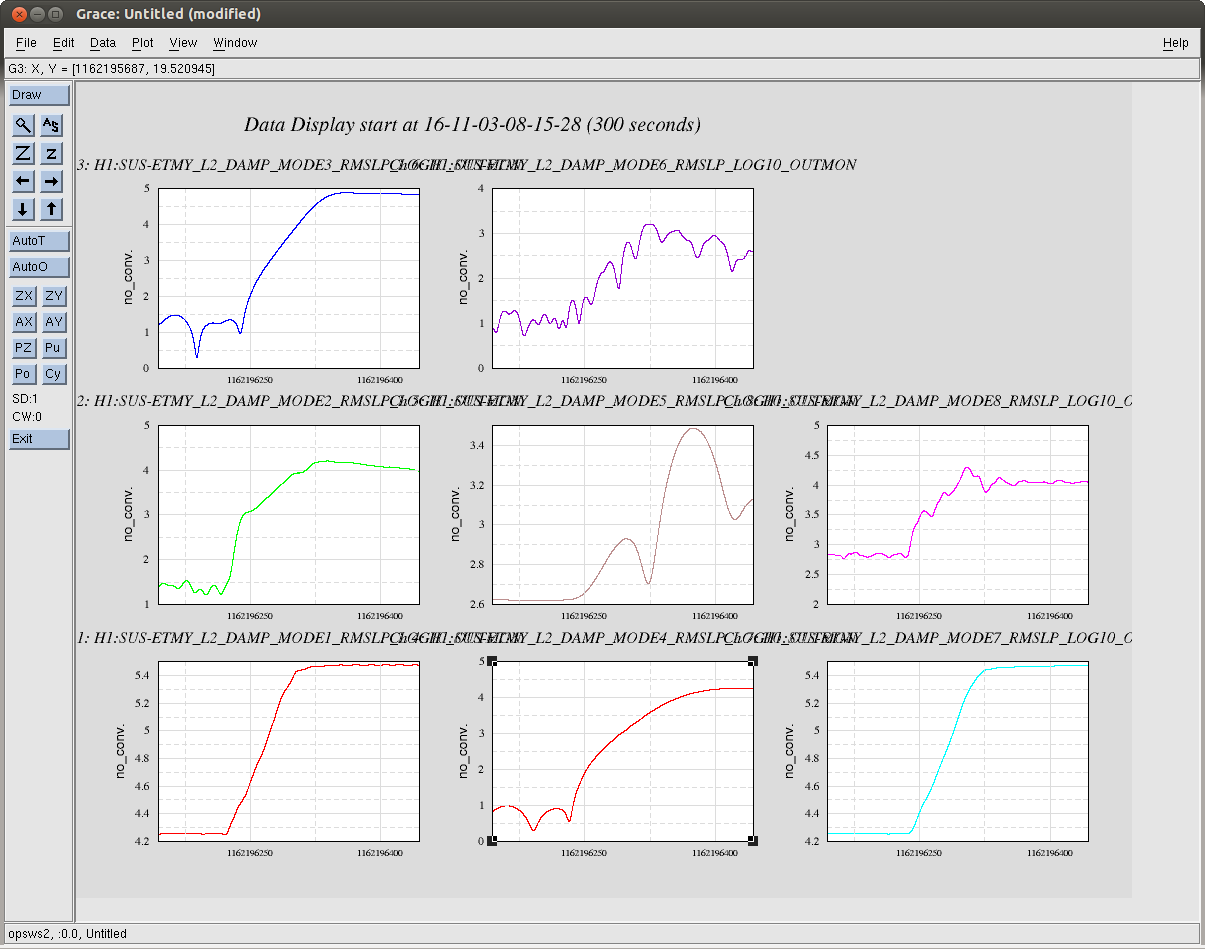Select the magenta MODE8 graph

point(957,514)
